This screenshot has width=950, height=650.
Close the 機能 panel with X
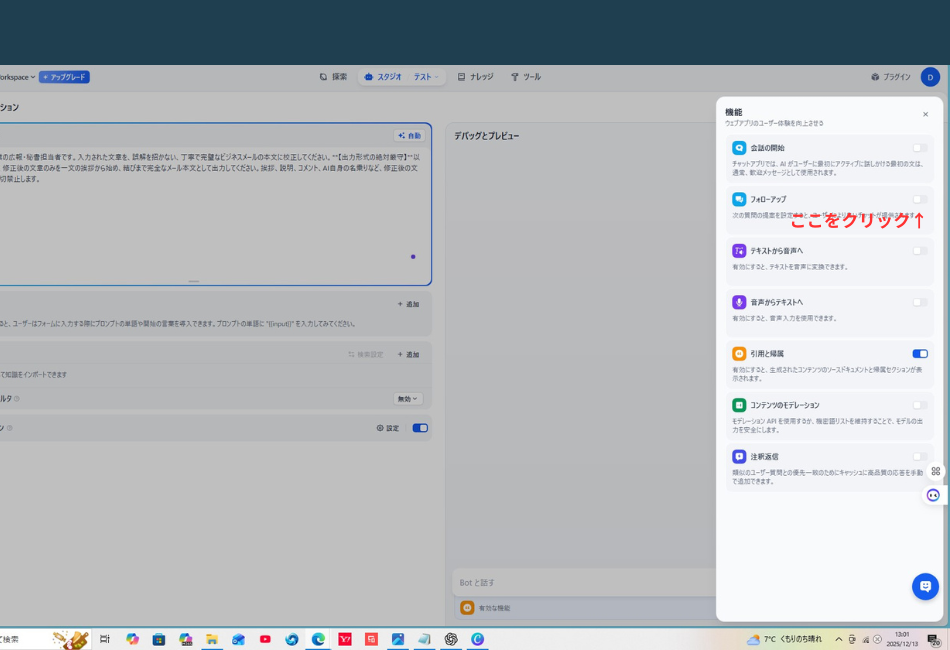925,115
